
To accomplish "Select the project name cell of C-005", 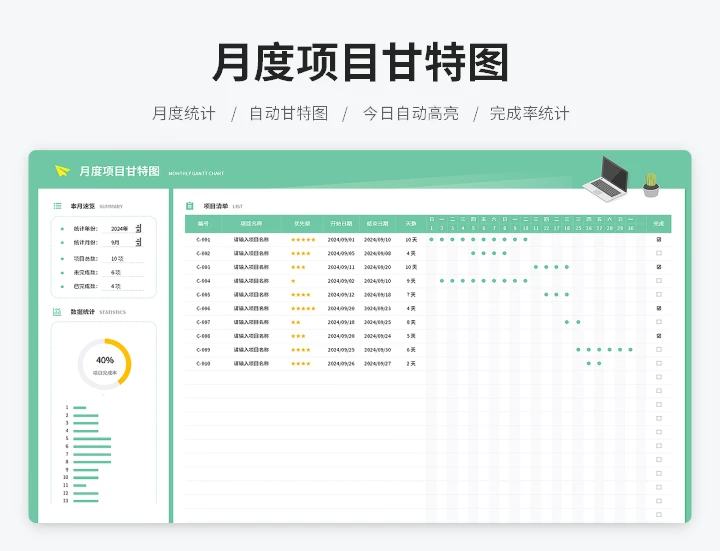I will tap(251, 295).
